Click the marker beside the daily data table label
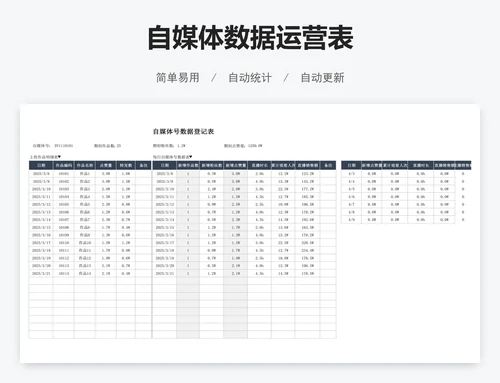The width and height of the screenshot is (500, 383). (191, 157)
